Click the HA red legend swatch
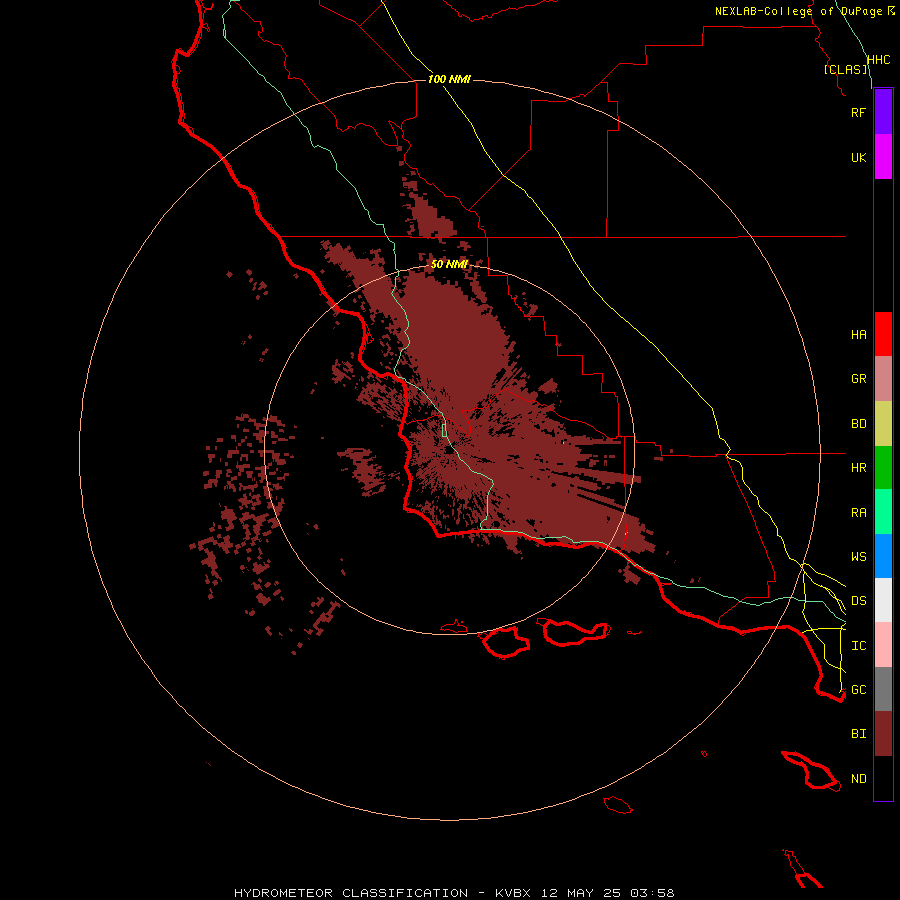900x900 pixels. coord(883,334)
